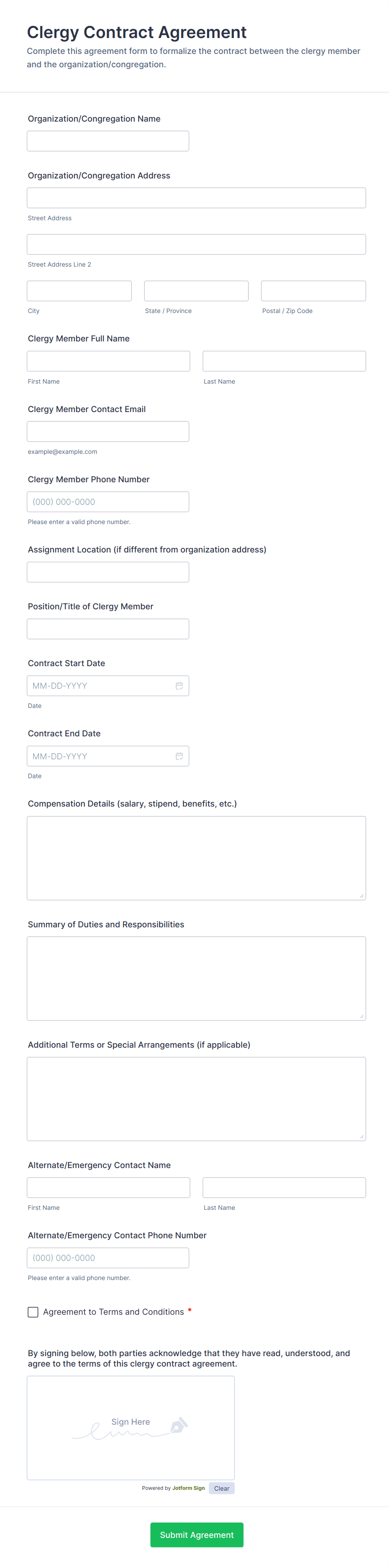
Task: Click the Sign Here signature pad
Action: point(130,1428)
